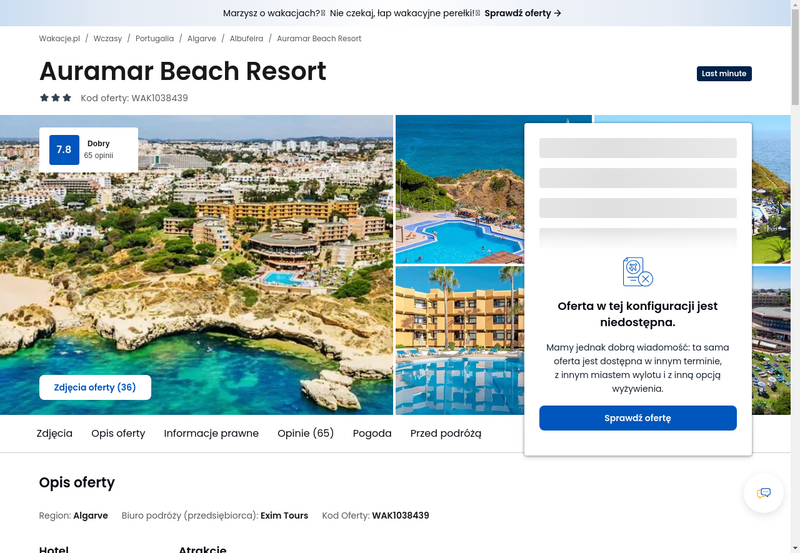
Task: Select the Pogoda tab
Action: click(x=372, y=433)
